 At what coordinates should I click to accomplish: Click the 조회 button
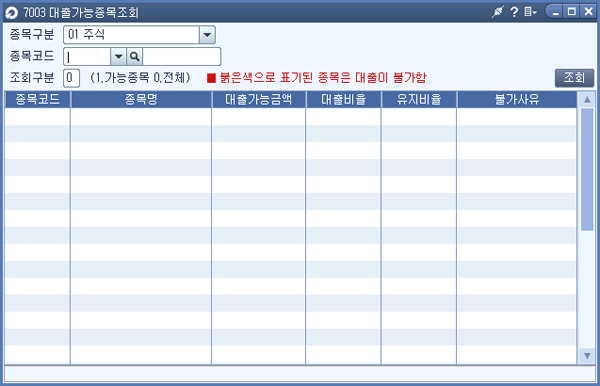point(574,78)
